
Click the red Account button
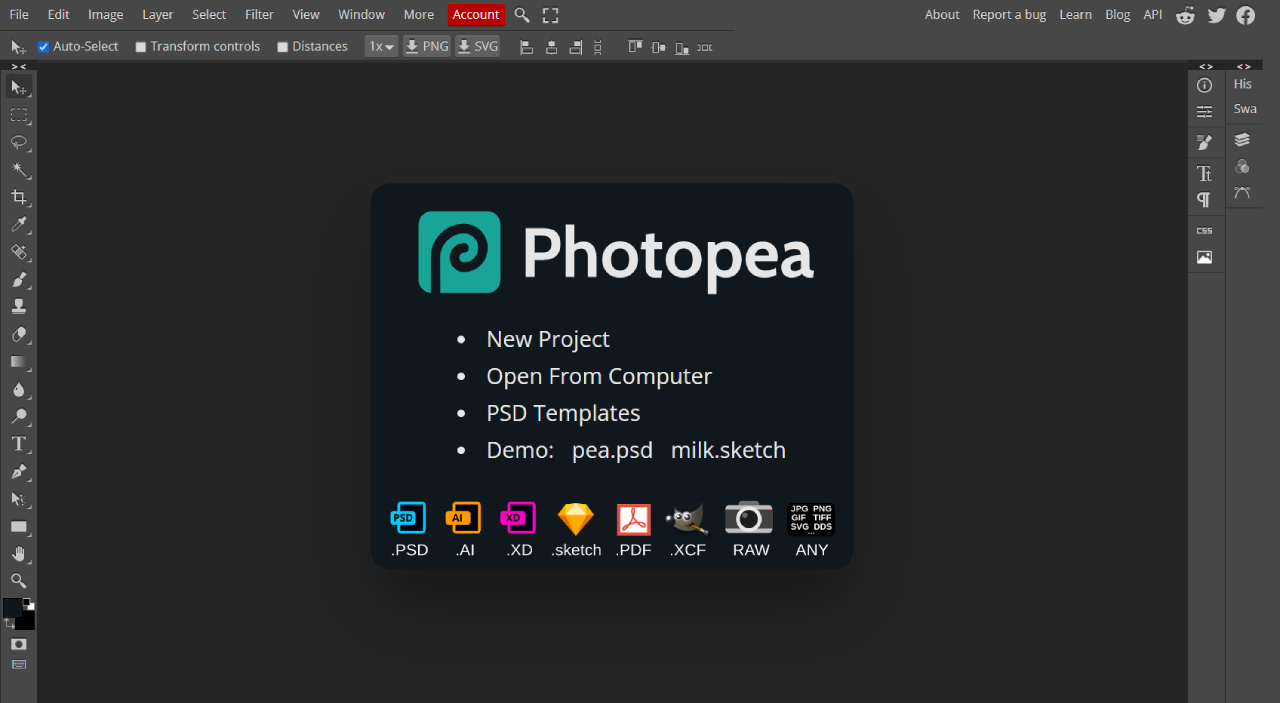476,15
